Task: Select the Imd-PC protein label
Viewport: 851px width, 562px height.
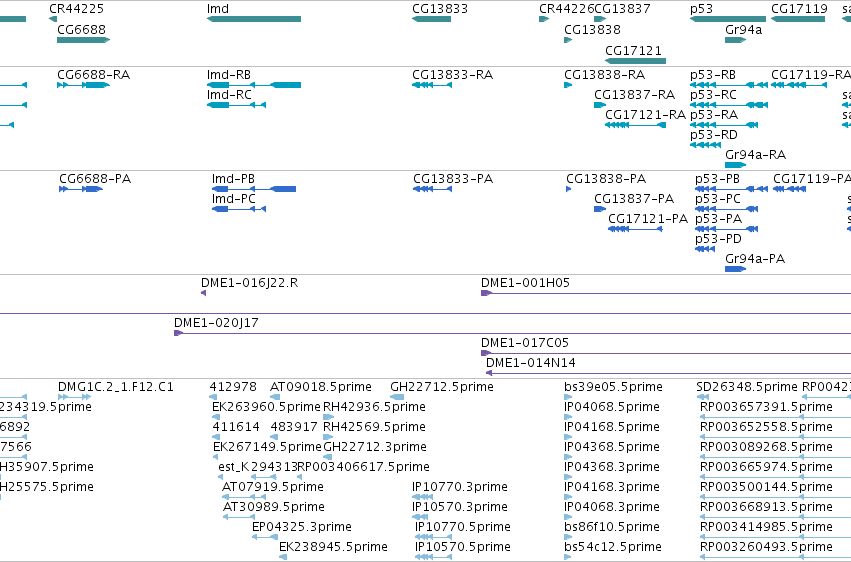Action: [x=233, y=199]
